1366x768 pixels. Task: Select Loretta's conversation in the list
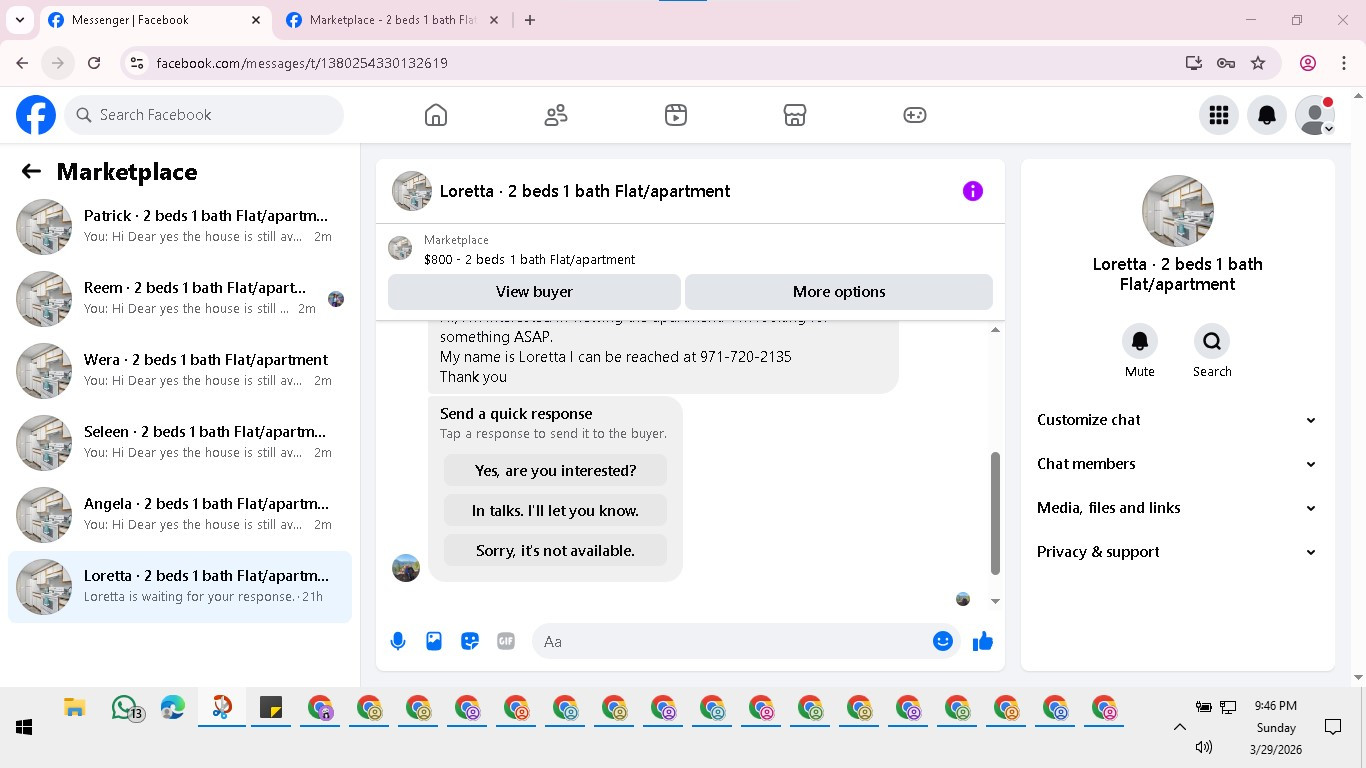tap(180, 586)
